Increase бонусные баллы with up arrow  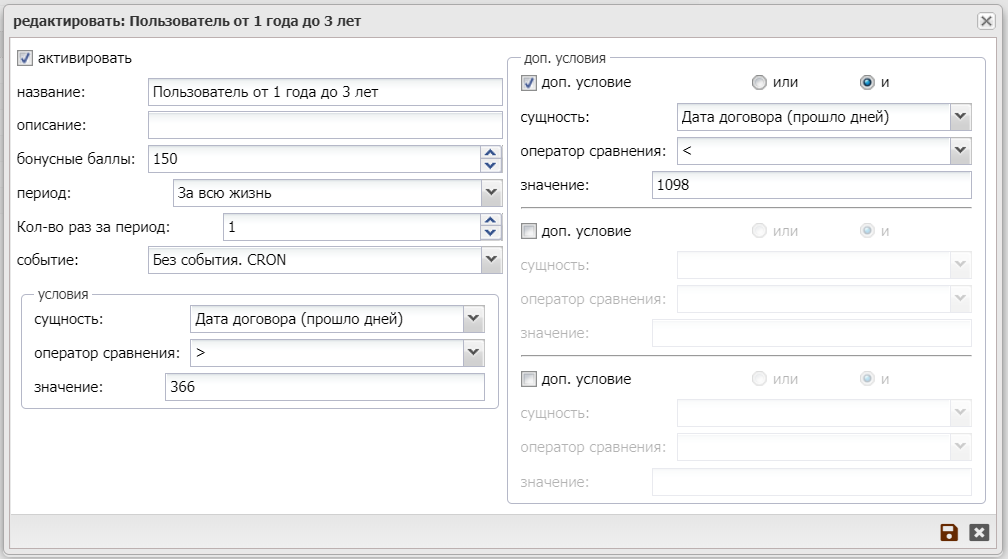click(x=490, y=153)
